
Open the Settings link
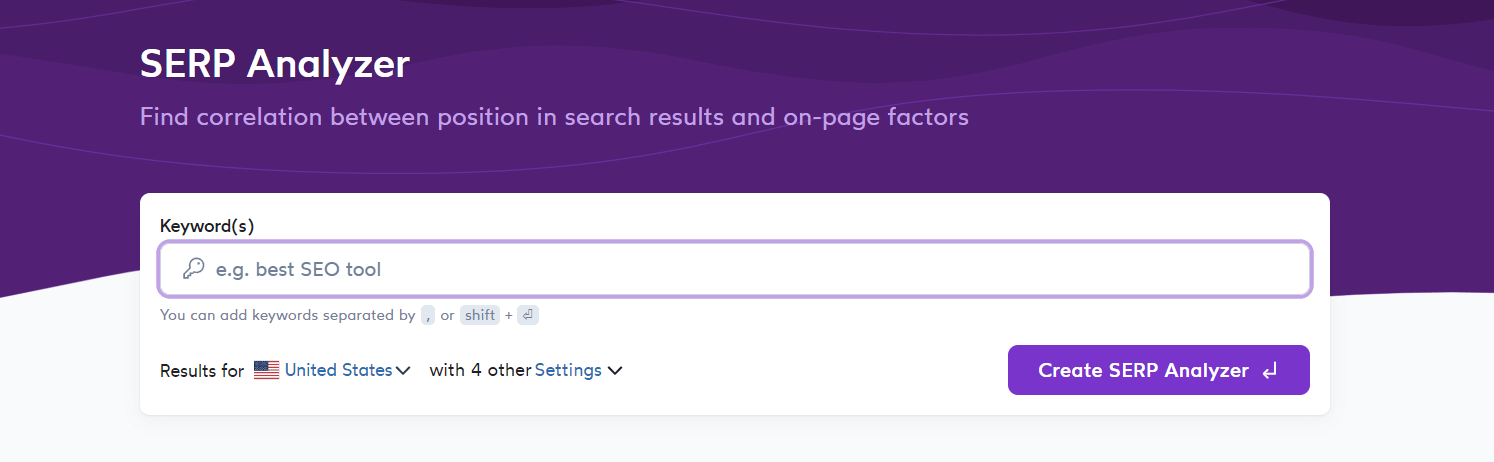[568, 370]
